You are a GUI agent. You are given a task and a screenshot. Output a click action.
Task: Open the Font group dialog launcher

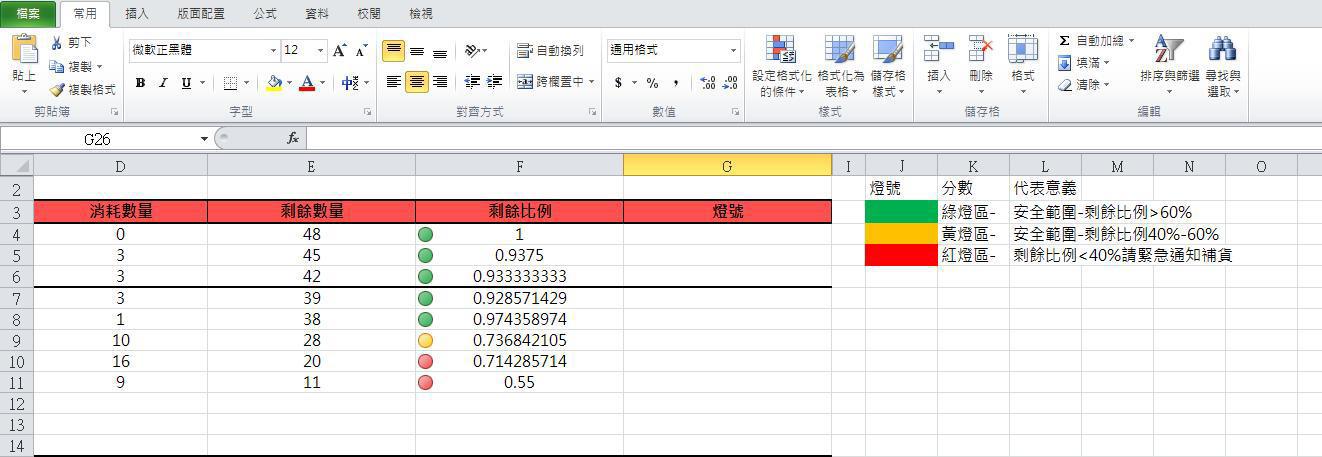[367, 112]
